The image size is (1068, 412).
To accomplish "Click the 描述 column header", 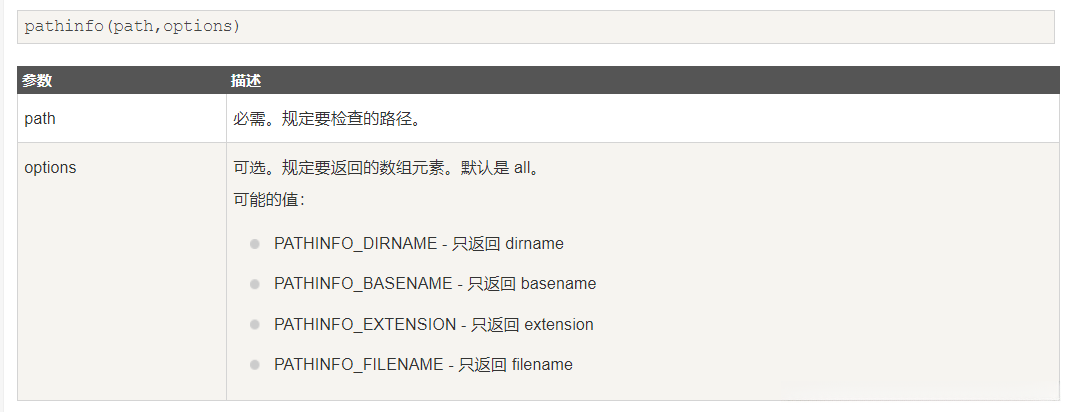I will pos(246,80).
